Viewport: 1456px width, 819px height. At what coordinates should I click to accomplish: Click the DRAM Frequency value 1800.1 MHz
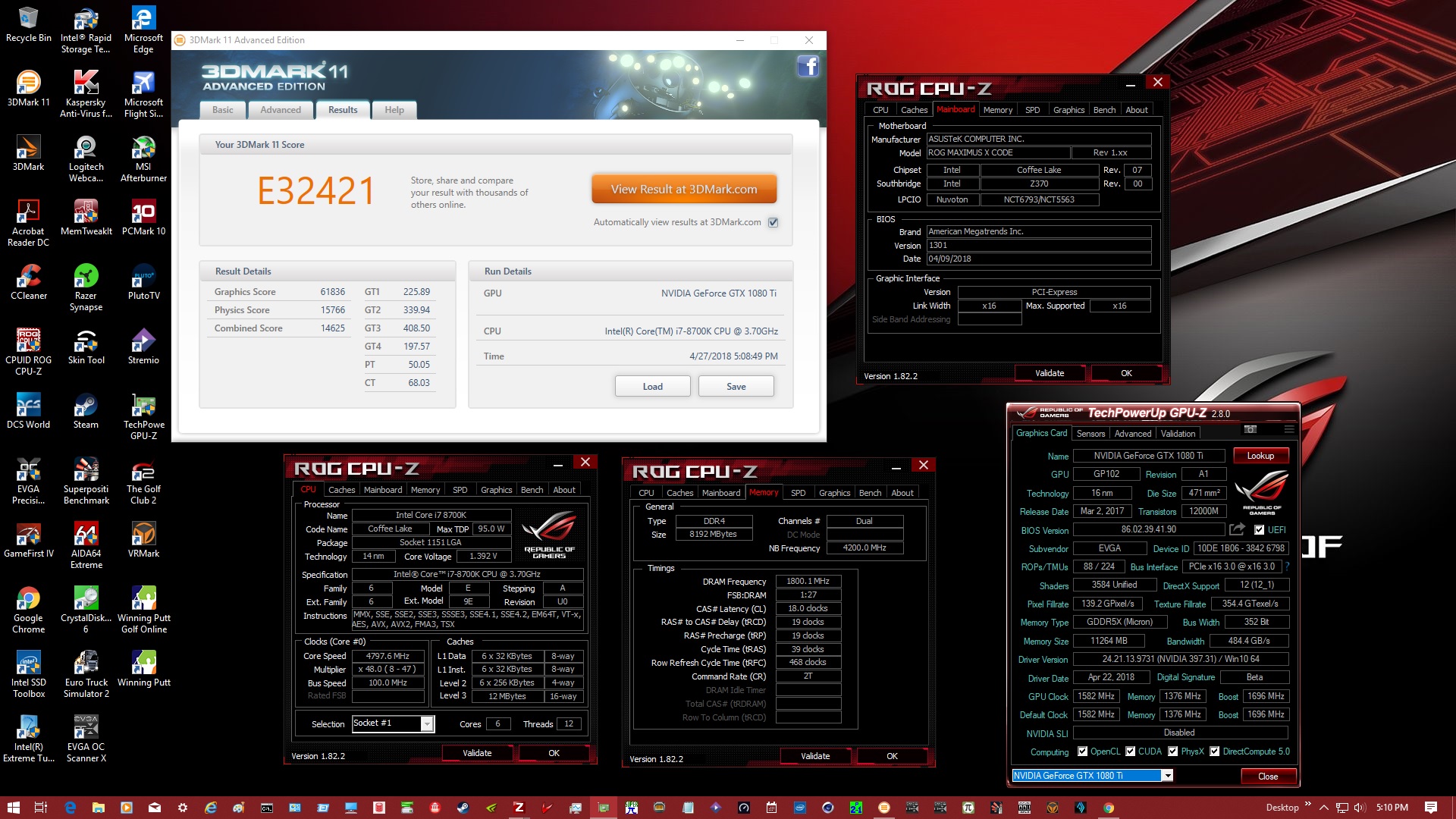pyautogui.click(x=808, y=581)
